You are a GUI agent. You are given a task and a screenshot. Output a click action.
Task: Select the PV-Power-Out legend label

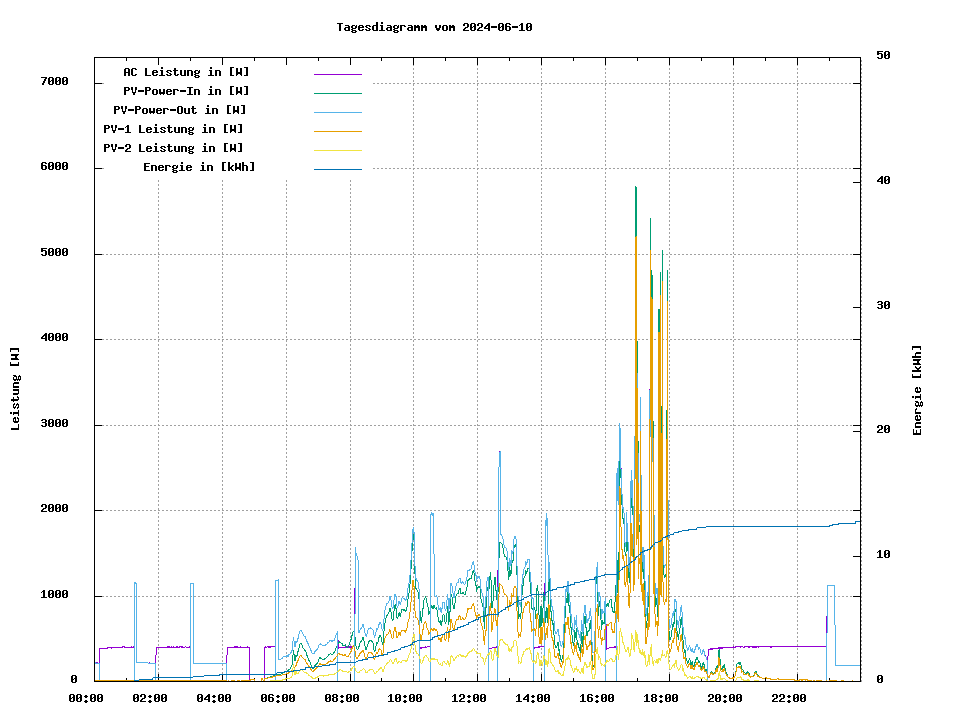coord(181,110)
